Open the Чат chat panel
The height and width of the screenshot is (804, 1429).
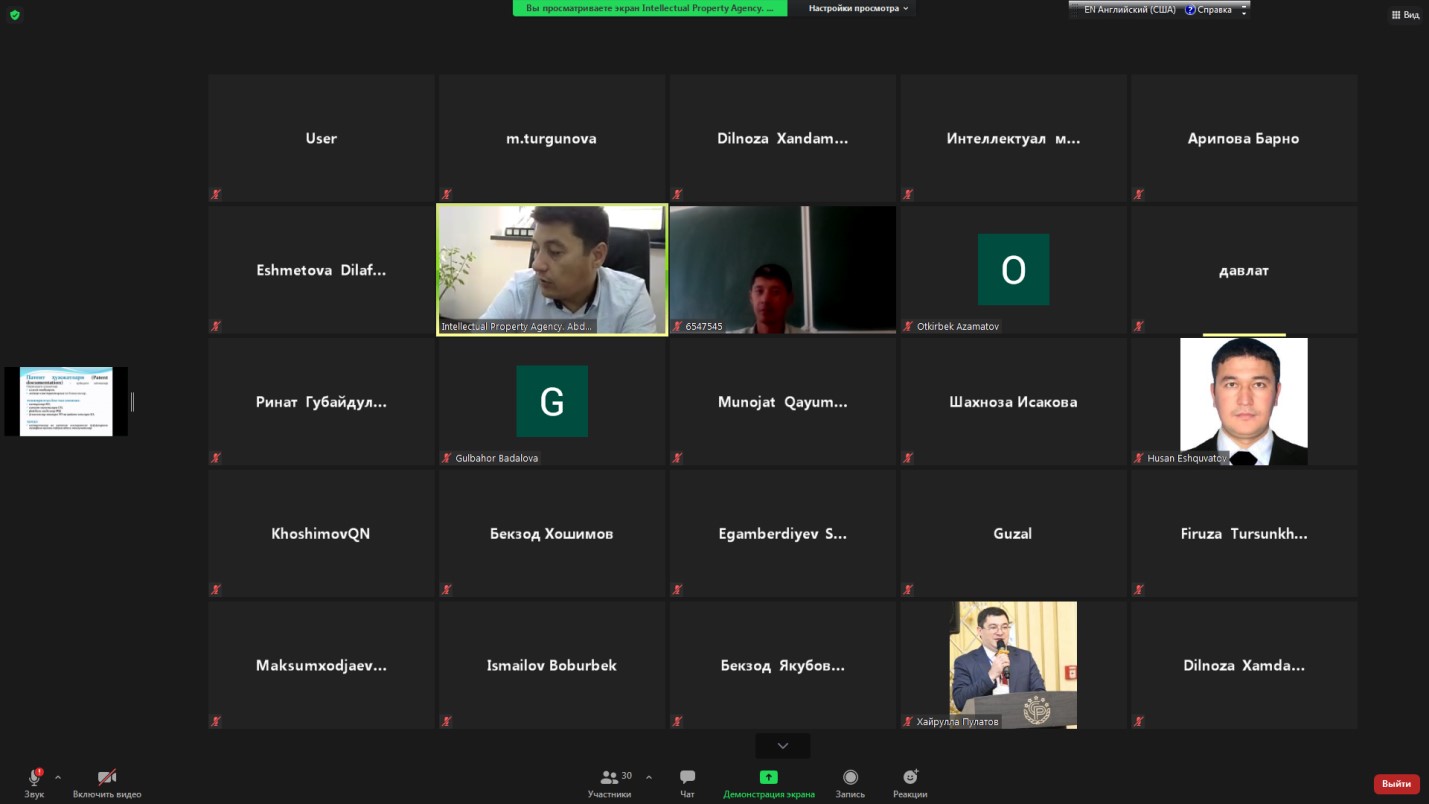tap(687, 778)
